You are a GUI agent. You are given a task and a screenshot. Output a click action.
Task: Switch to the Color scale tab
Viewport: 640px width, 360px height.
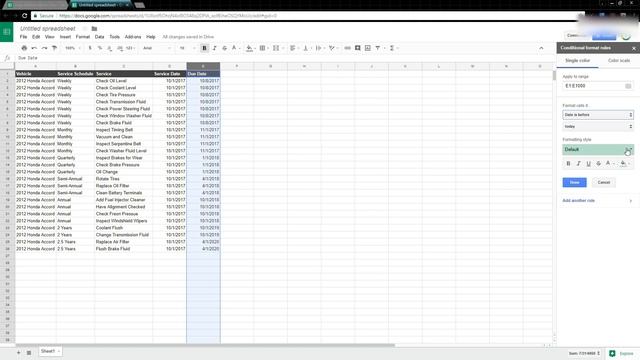[619, 60]
